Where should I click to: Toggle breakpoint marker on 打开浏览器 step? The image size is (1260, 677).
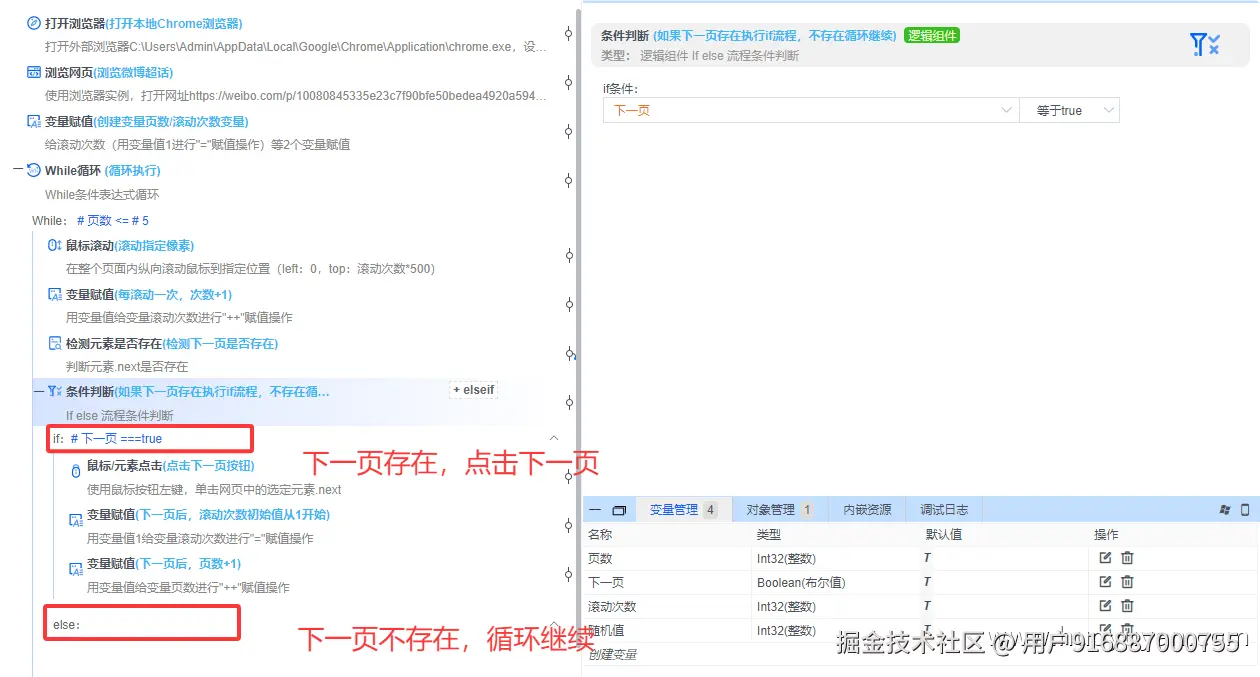(569, 34)
